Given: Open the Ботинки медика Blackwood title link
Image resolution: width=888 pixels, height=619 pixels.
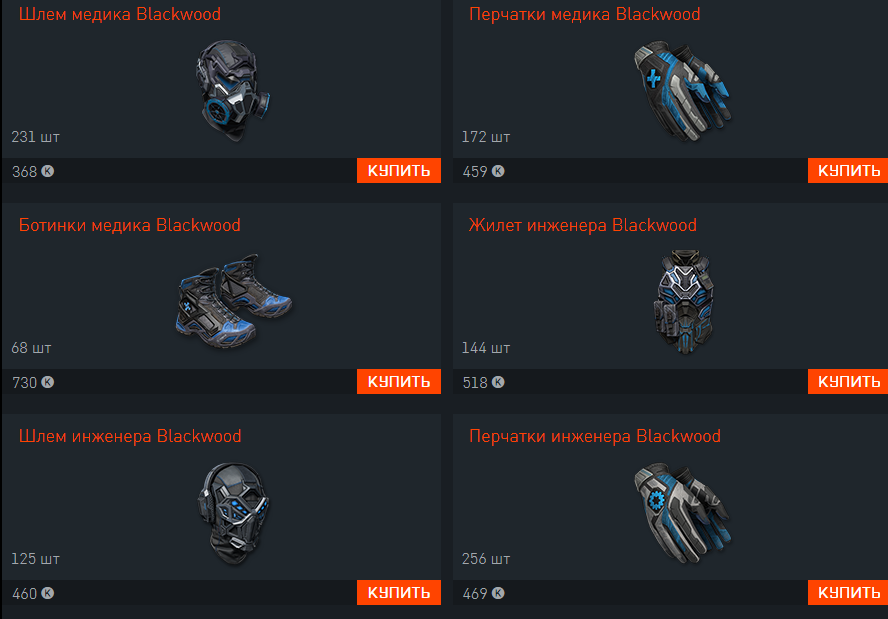Looking at the screenshot, I should [130, 225].
